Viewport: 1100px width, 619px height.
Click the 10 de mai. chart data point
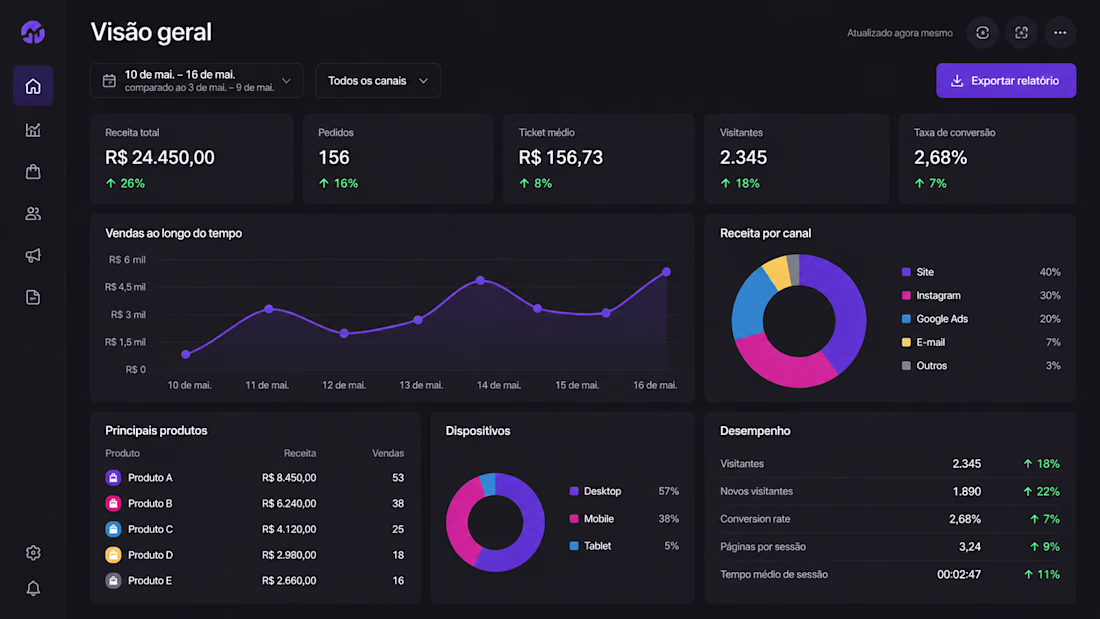point(185,354)
